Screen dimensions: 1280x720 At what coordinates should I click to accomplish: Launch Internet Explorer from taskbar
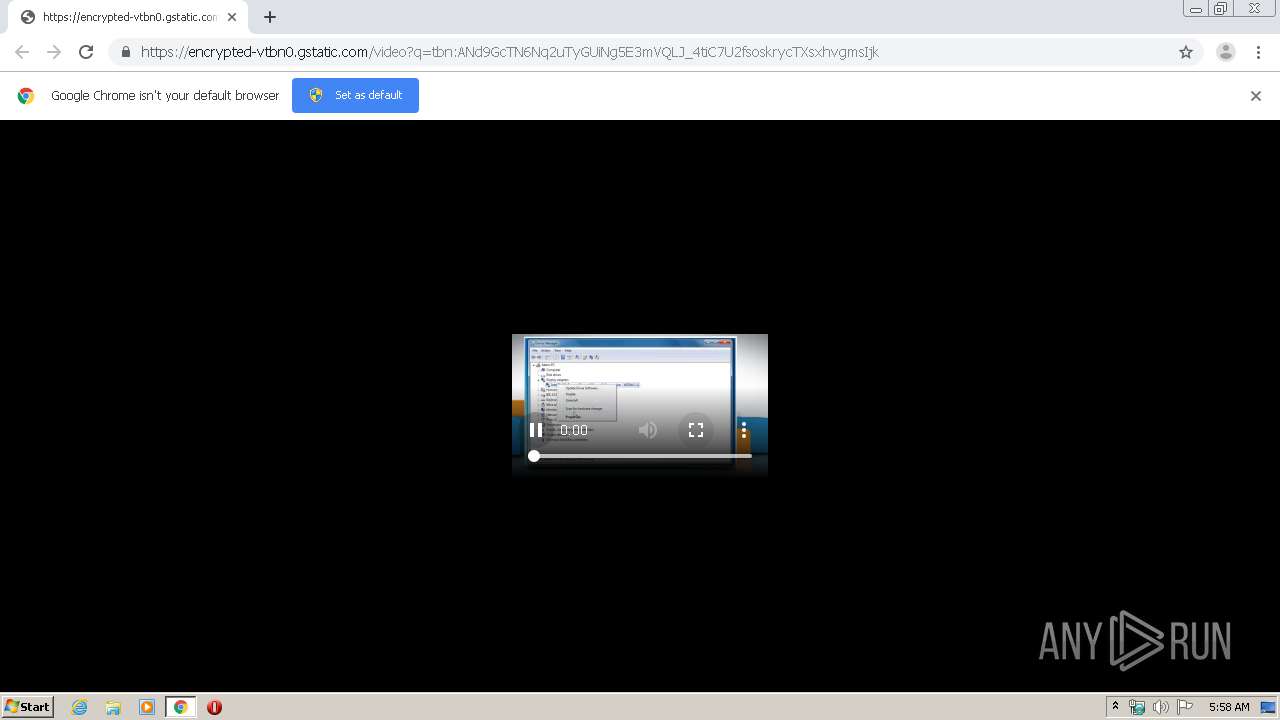click(80, 707)
